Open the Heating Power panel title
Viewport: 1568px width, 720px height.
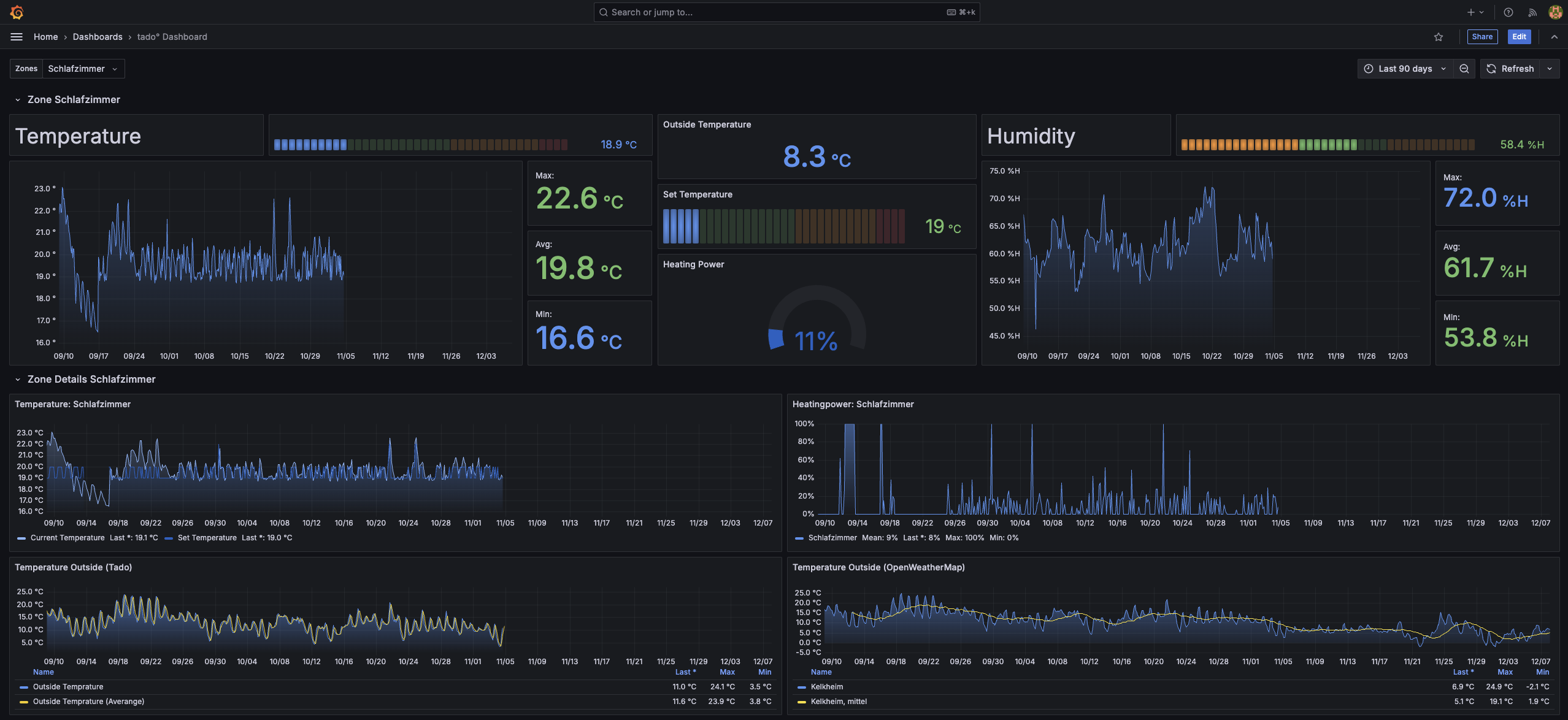693,264
